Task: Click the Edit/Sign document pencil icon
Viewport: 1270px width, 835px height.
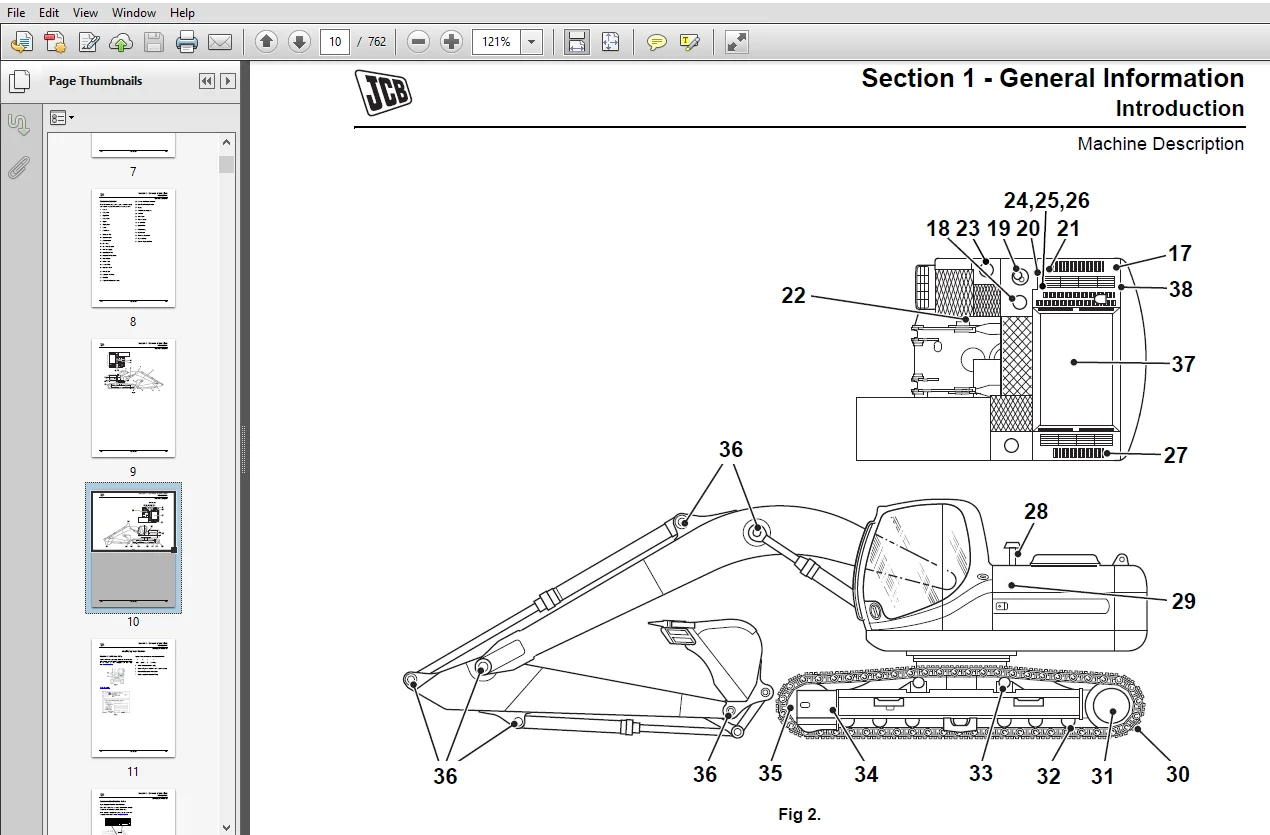Action: [x=89, y=42]
